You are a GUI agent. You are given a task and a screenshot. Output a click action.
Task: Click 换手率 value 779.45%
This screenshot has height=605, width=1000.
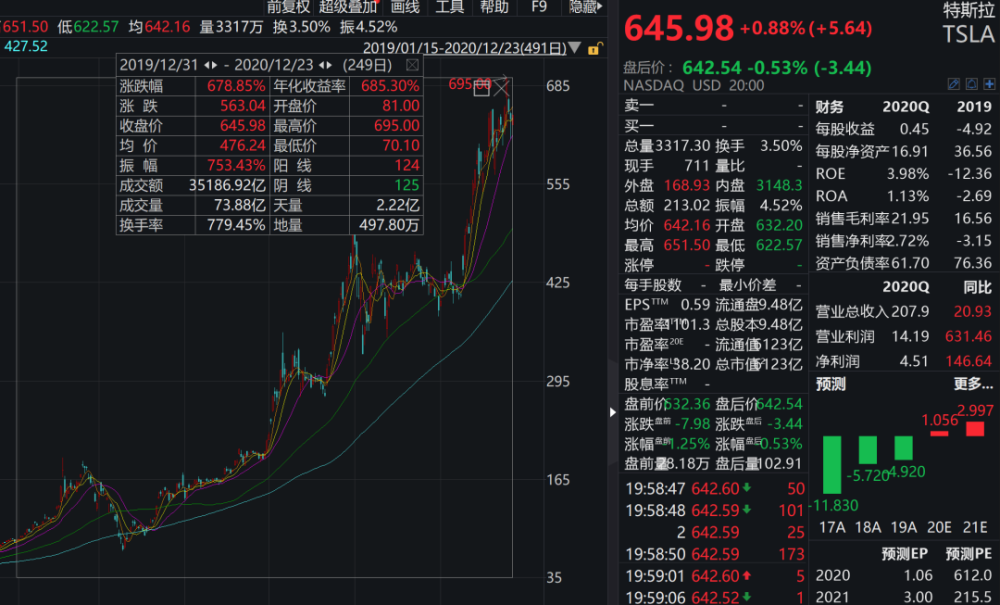pos(235,225)
